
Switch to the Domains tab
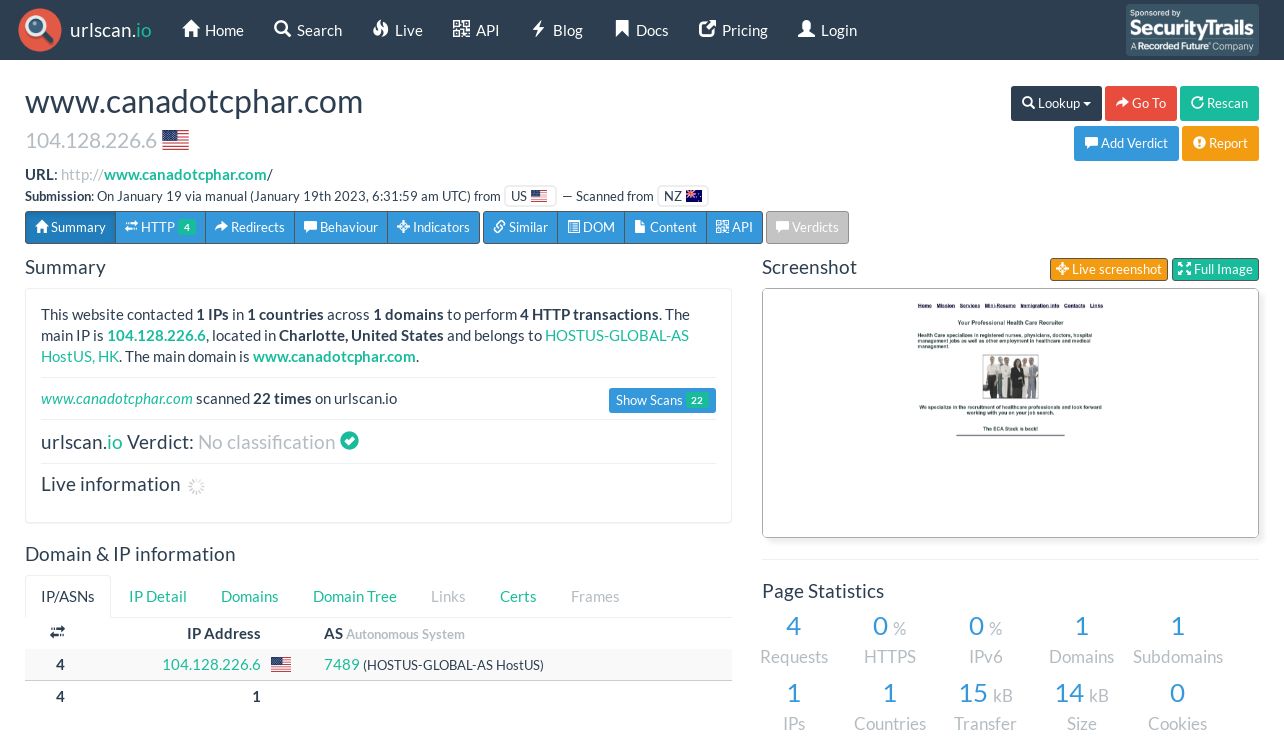coord(250,596)
